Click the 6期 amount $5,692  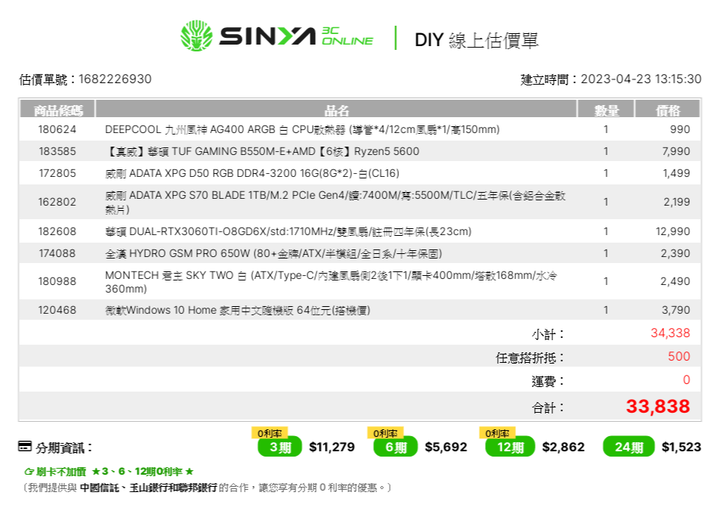click(x=446, y=447)
